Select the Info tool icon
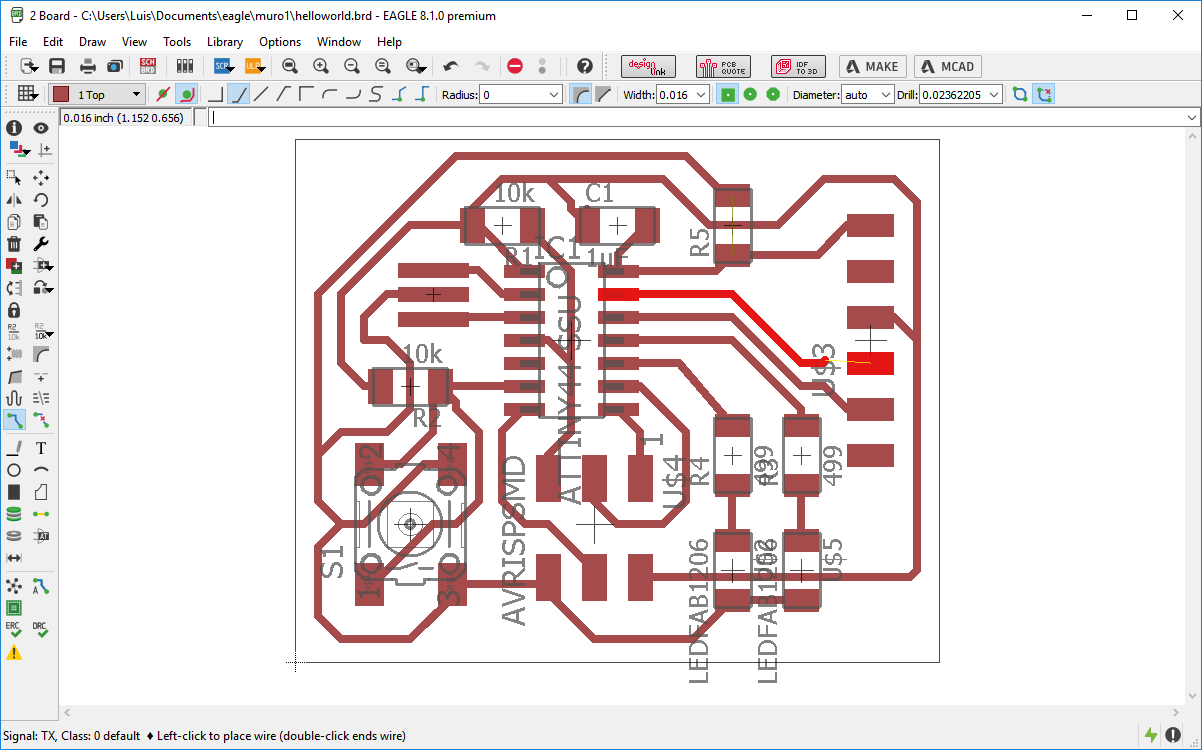1202x750 pixels. click(x=14, y=128)
